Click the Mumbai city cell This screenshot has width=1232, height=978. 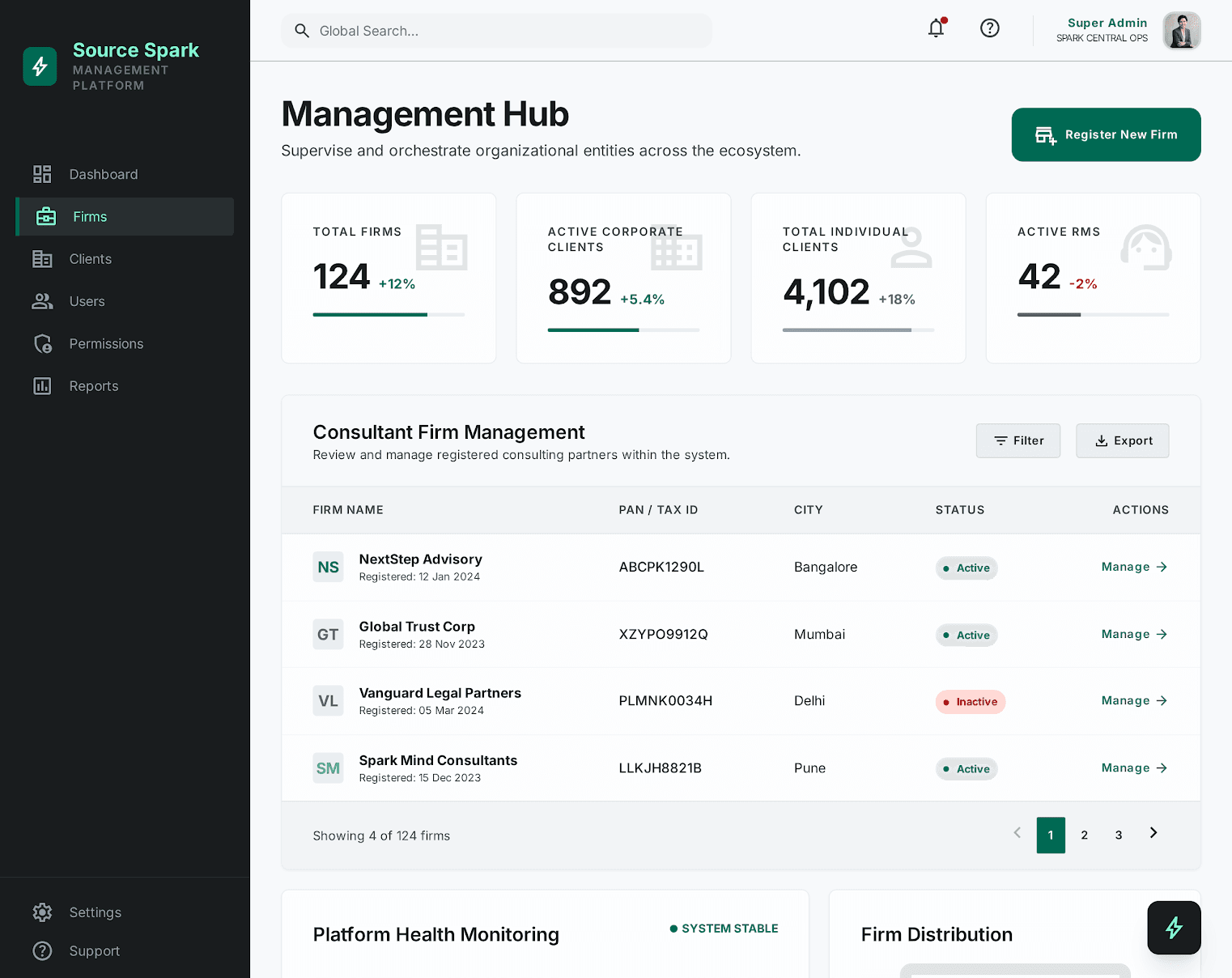(819, 634)
